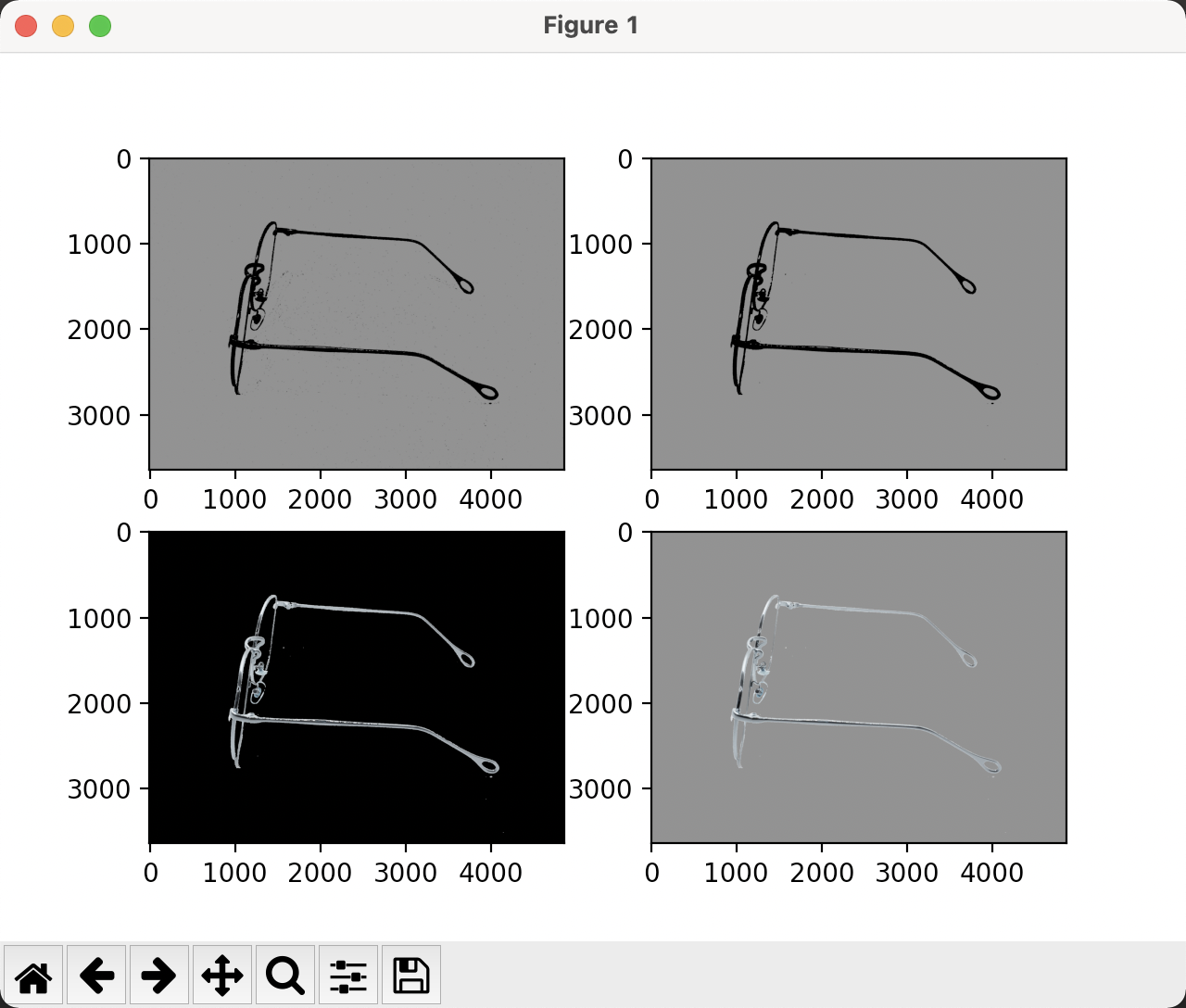The height and width of the screenshot is (1008, 1186).
Task: Minimize the Figure 1 window
Action: 63,26
